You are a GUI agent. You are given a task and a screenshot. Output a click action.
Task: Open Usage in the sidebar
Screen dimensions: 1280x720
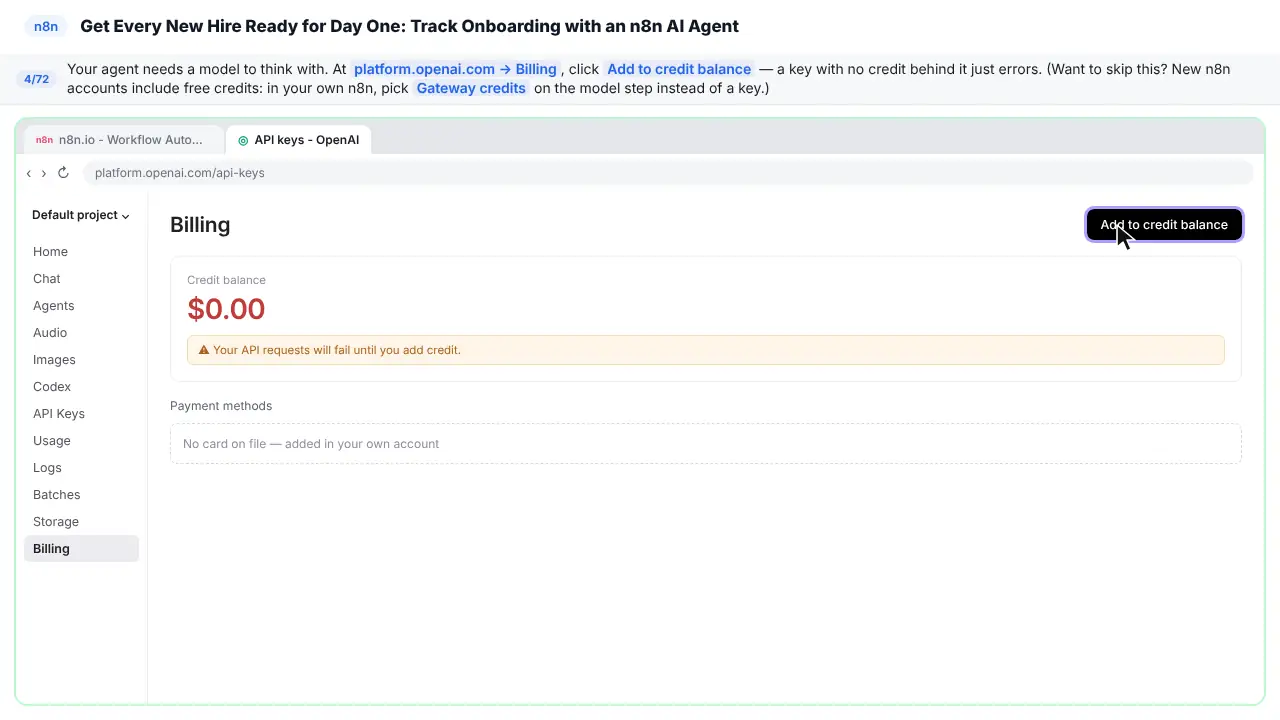(x=81, y=441)
